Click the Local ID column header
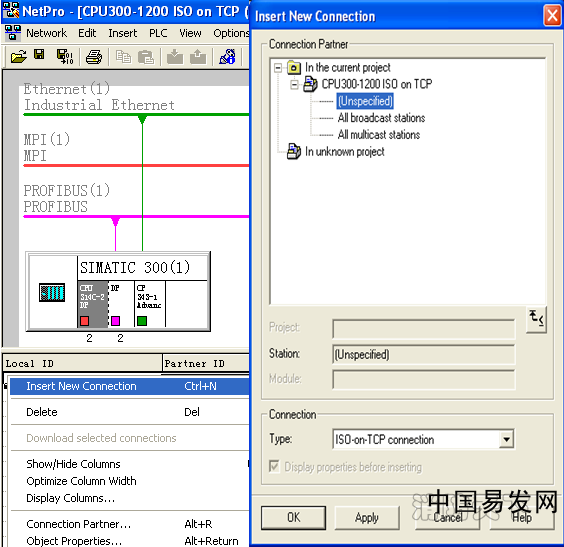Screen dimensions: 564x547 82,363
